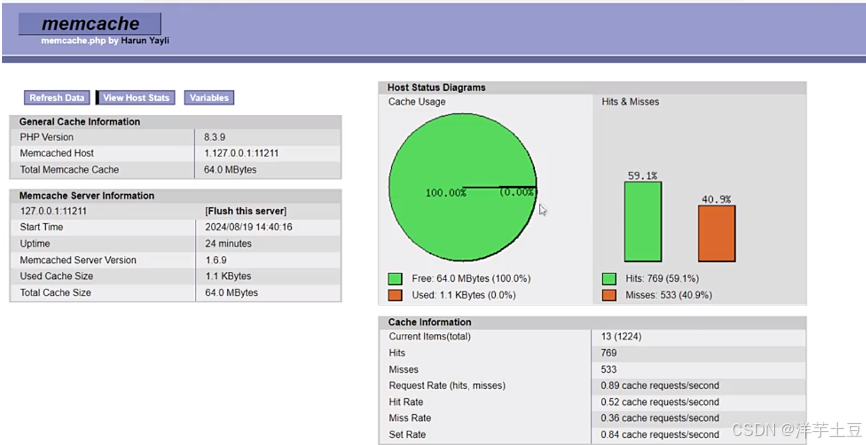Click the Total Memcache Cache value 64.0 MBytes
Image resolution: width=866 pixels, height=445 pixels.
click(x=230, y=169)
